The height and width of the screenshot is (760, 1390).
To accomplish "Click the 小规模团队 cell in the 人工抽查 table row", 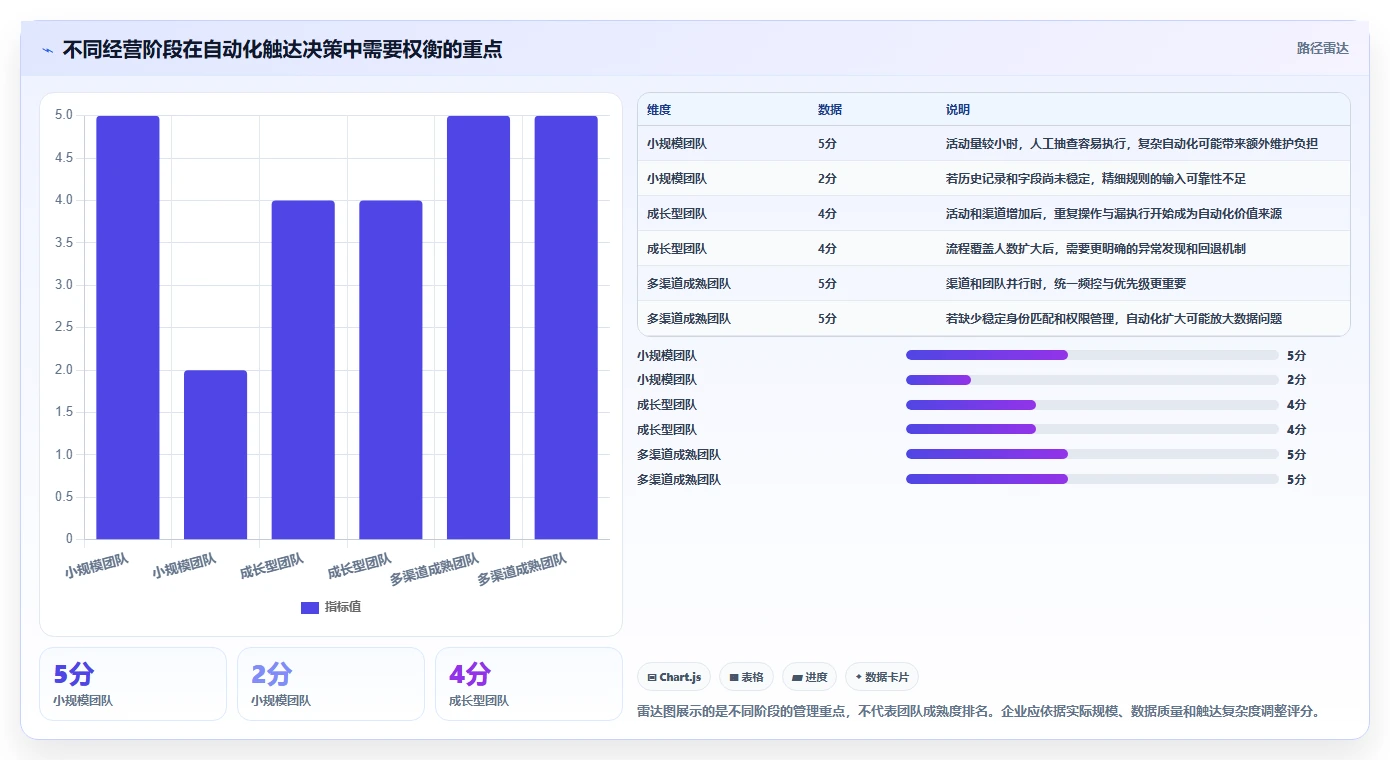I will pos(677,143).
